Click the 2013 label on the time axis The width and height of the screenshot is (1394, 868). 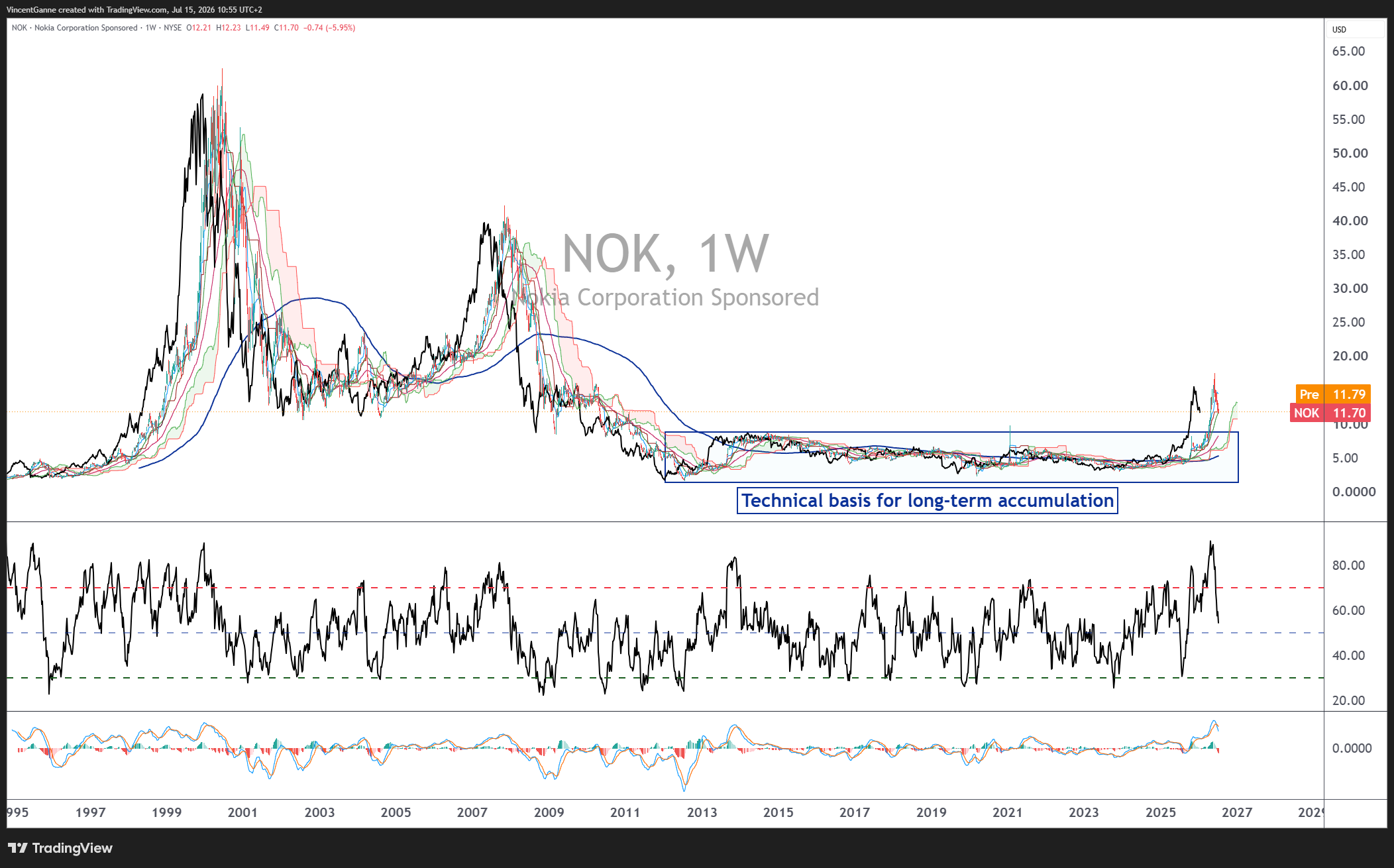(x=702, y=812)
